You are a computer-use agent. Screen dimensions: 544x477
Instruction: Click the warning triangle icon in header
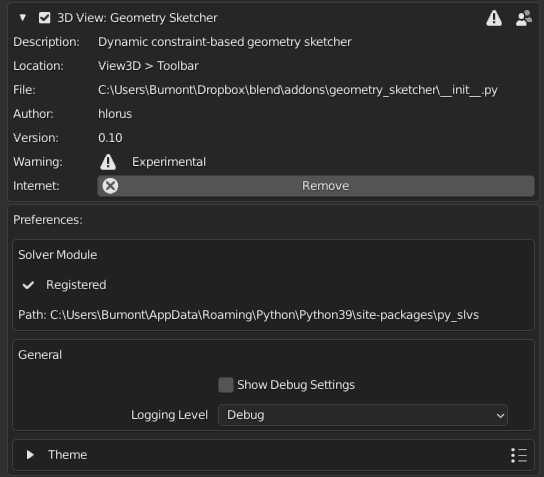pos(494,18)
